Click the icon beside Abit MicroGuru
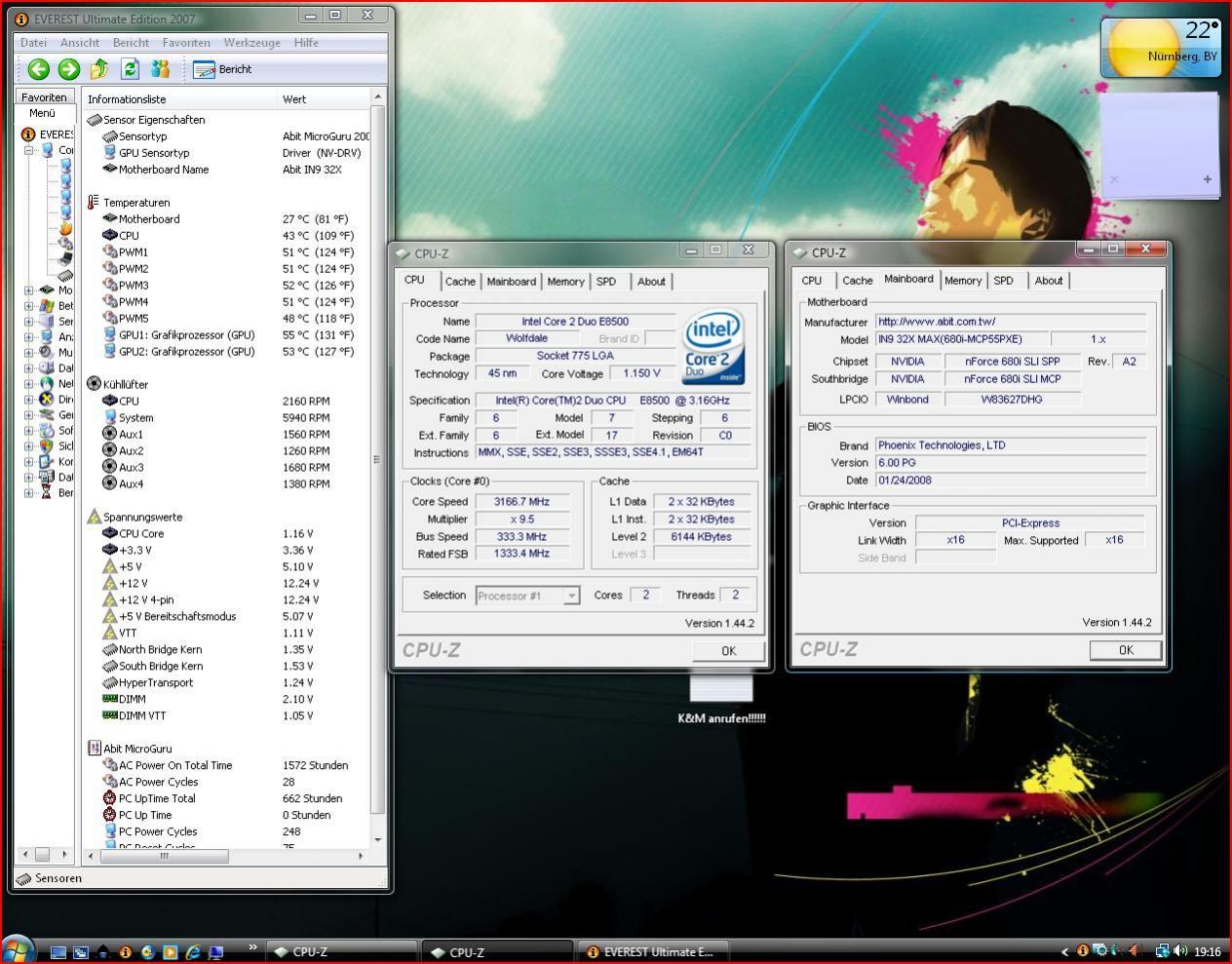Viewport: 1232px width, 964px height. point(94,749)
